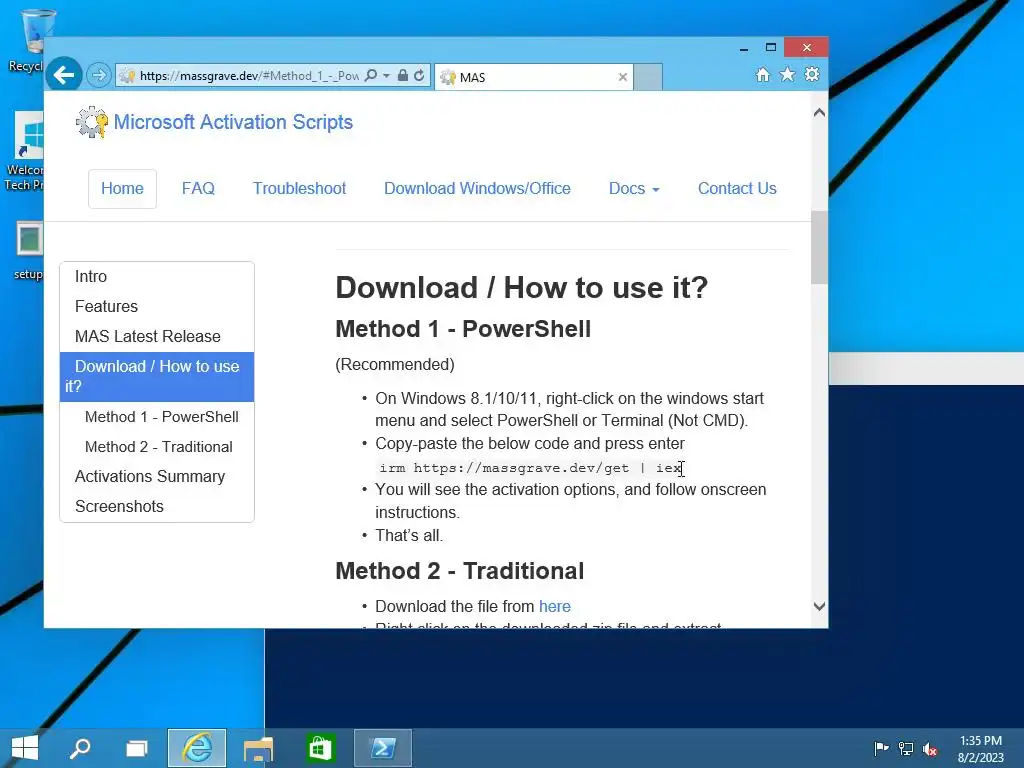
Task: Click the 'here' download link
Action: 554,607
